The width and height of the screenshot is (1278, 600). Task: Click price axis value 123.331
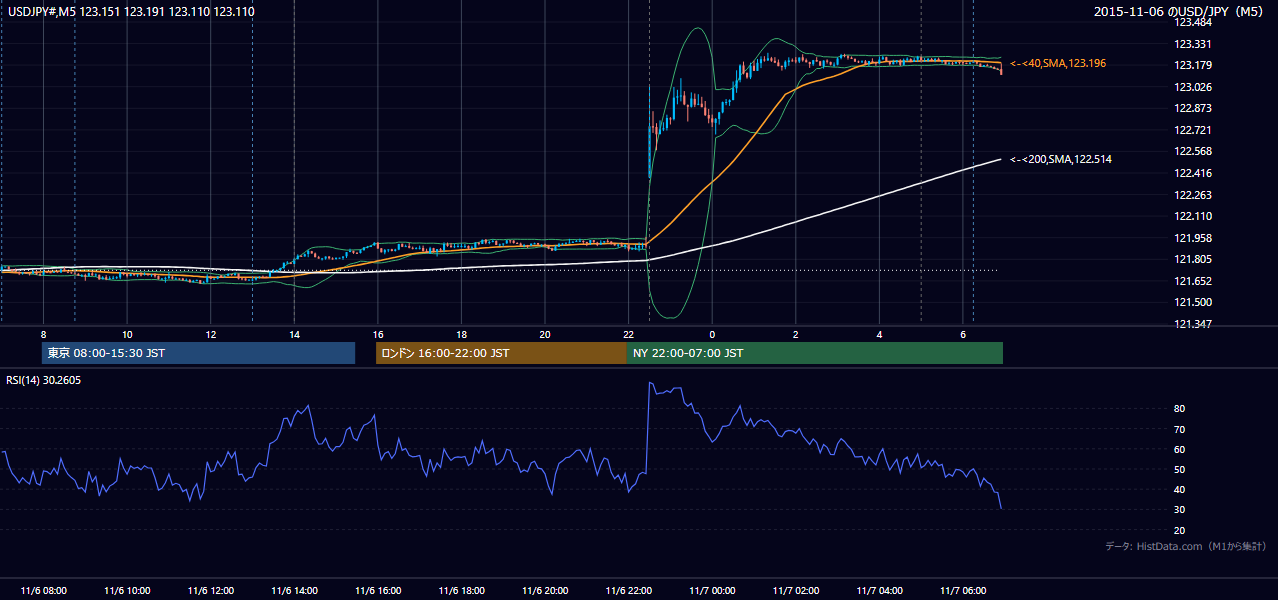[1193, 44]
